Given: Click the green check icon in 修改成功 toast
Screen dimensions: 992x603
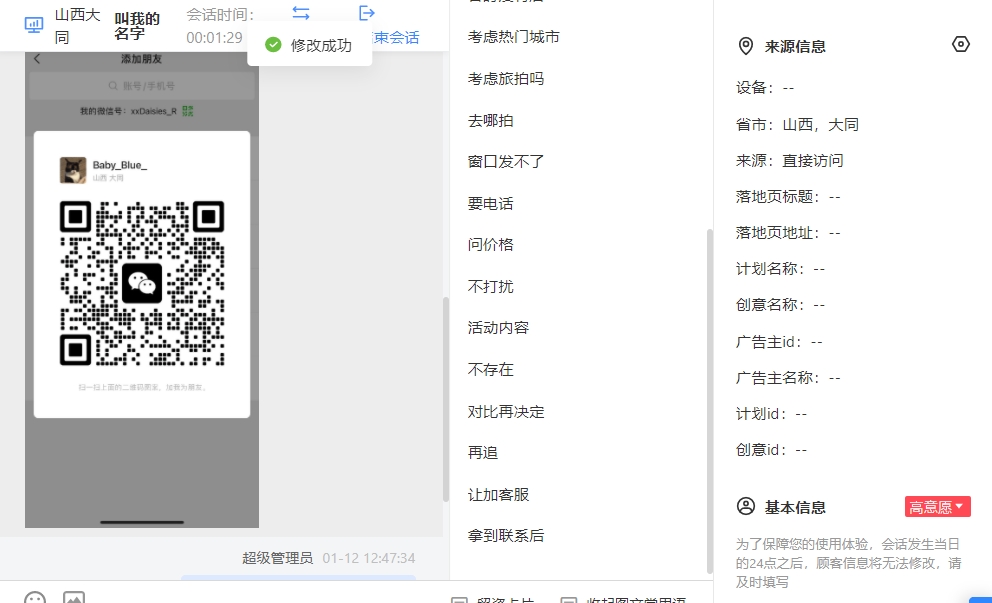Looking at the screenshot, I should (x=273, y=45).
